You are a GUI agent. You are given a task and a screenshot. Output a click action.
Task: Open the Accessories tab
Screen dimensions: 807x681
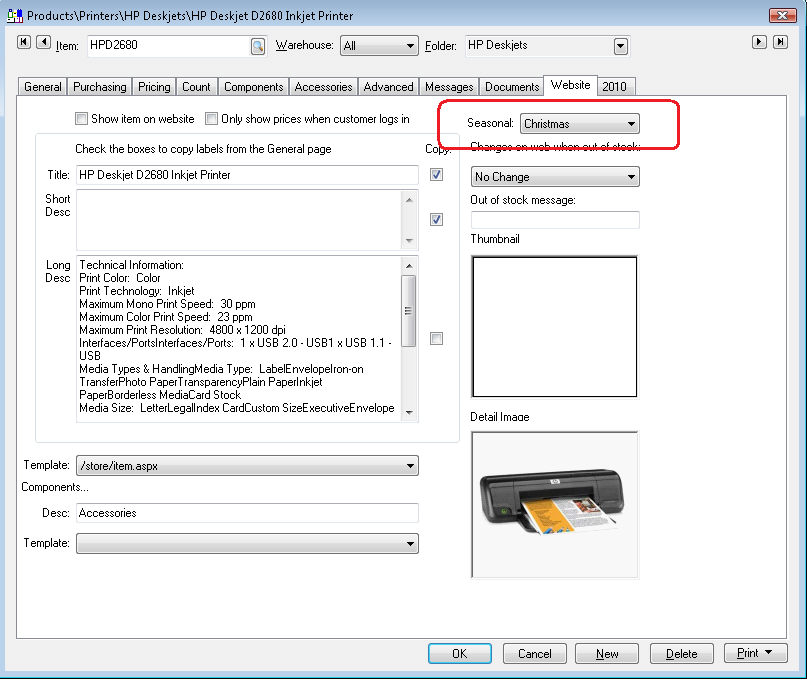tap(322, 87)
